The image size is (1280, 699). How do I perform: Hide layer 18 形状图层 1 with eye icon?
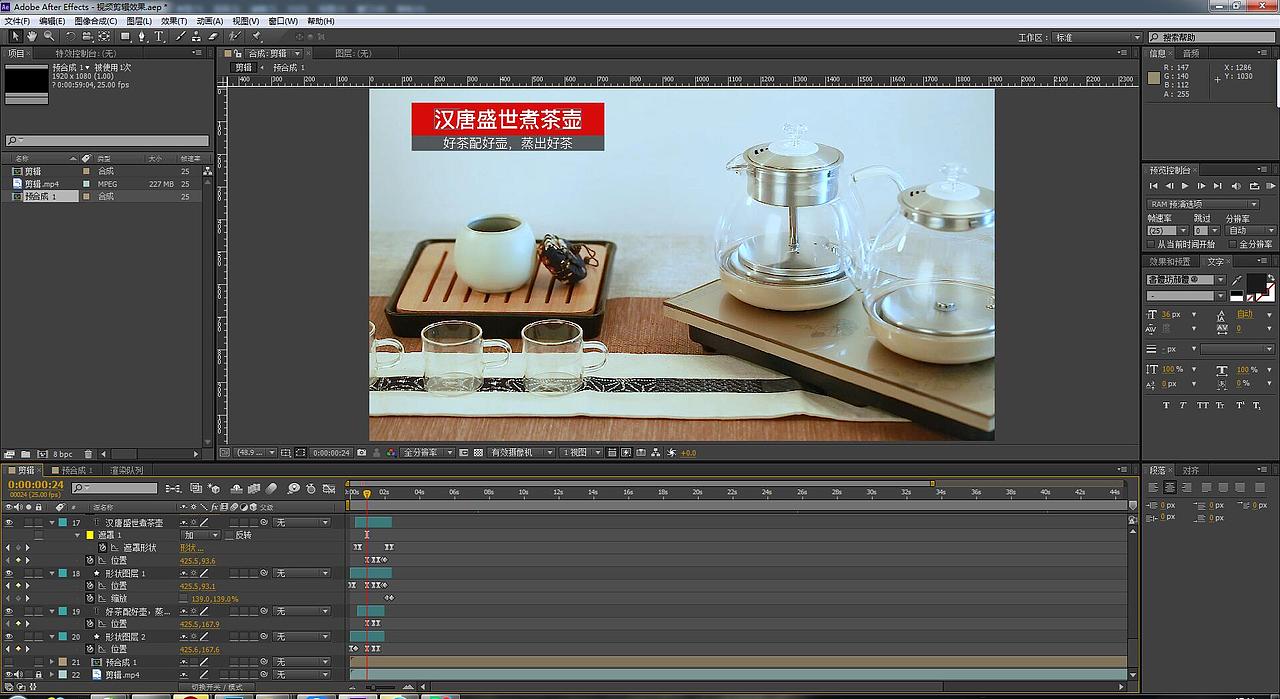point(9,573)
